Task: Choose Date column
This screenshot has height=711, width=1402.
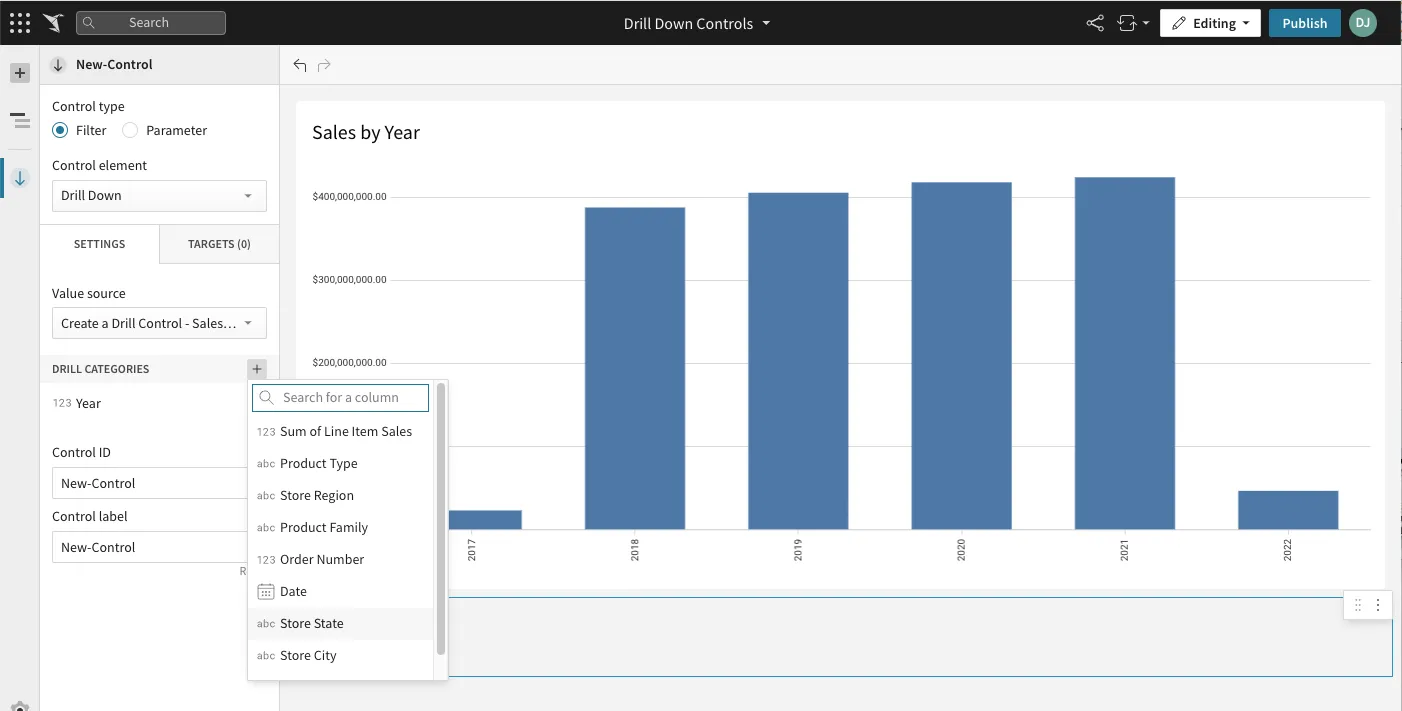Action: click(x=341, y=592)
